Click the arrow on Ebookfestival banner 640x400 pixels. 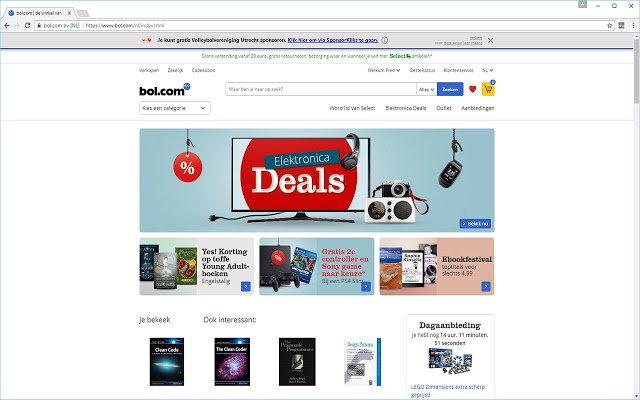point(486,286)
